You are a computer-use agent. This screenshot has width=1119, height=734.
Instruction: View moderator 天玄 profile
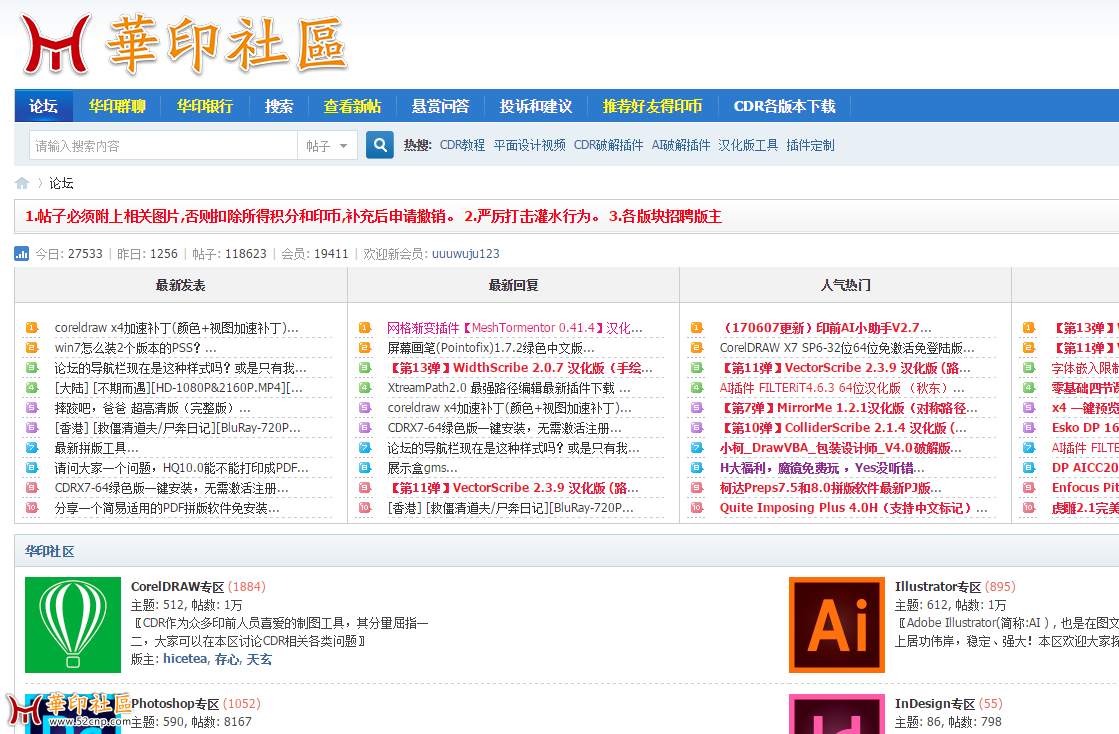click(x=259, y=659)
